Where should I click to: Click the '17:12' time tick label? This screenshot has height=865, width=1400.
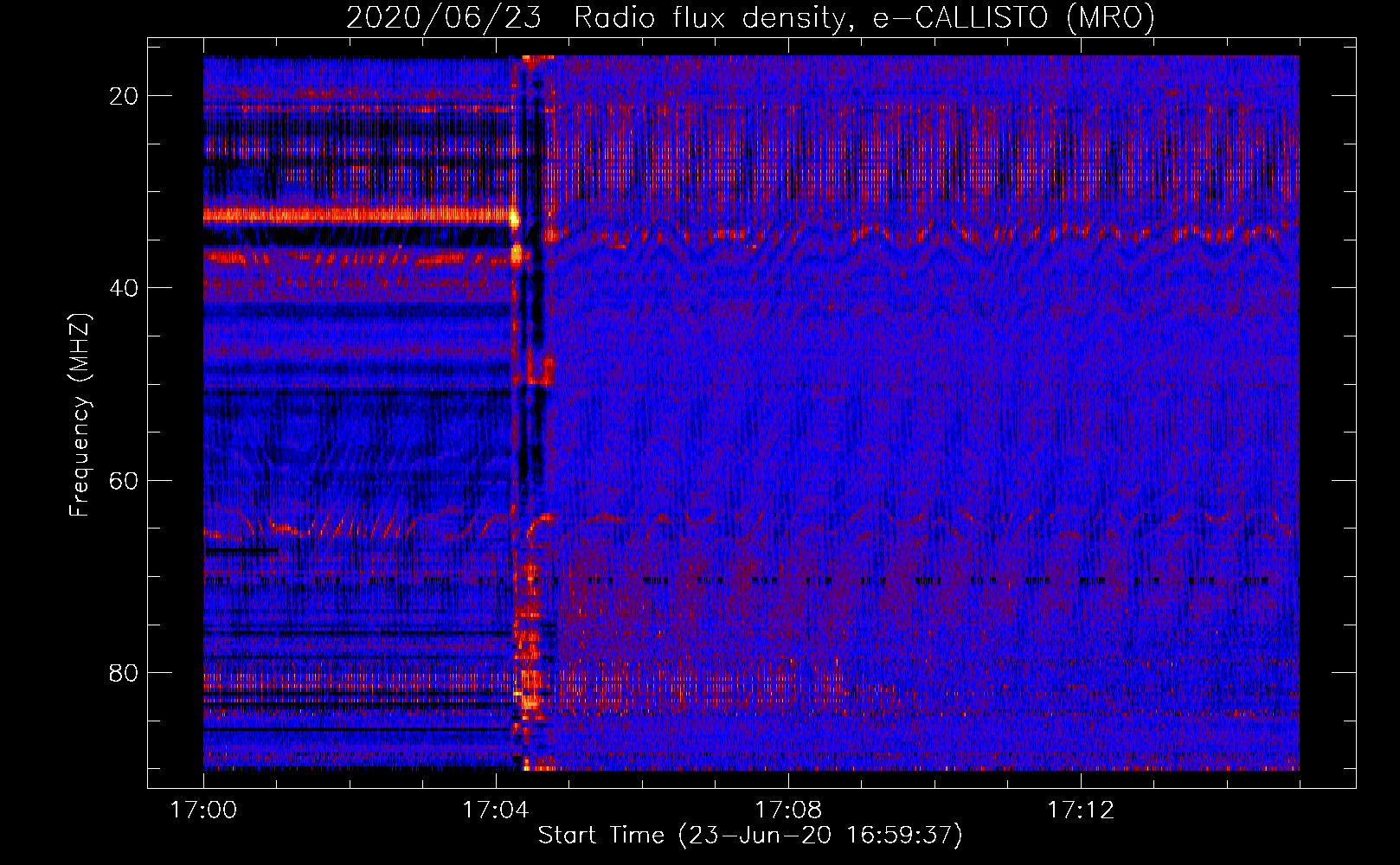[1080, 811]
